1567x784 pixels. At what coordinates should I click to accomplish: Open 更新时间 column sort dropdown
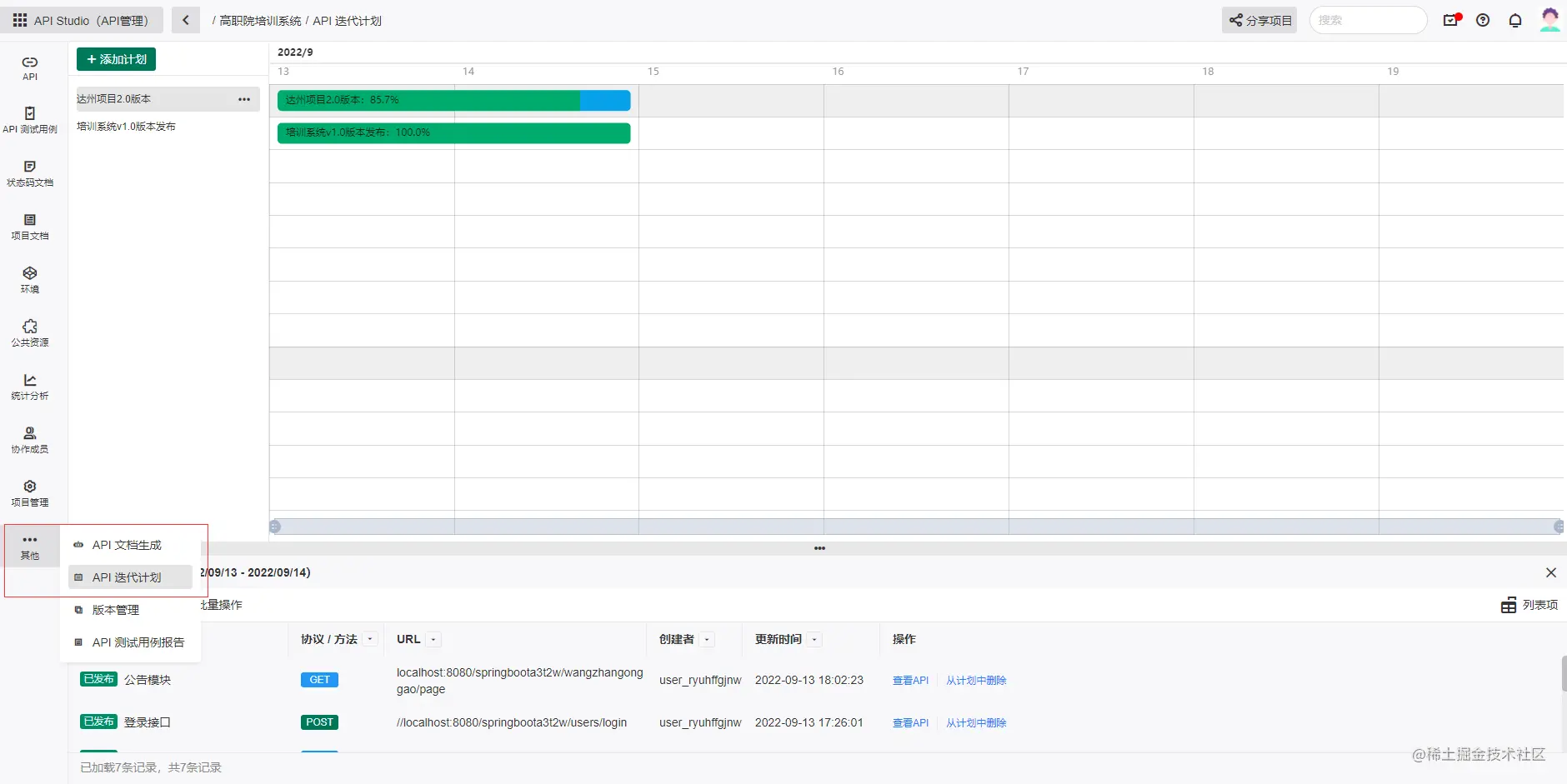tap(814, 639)
